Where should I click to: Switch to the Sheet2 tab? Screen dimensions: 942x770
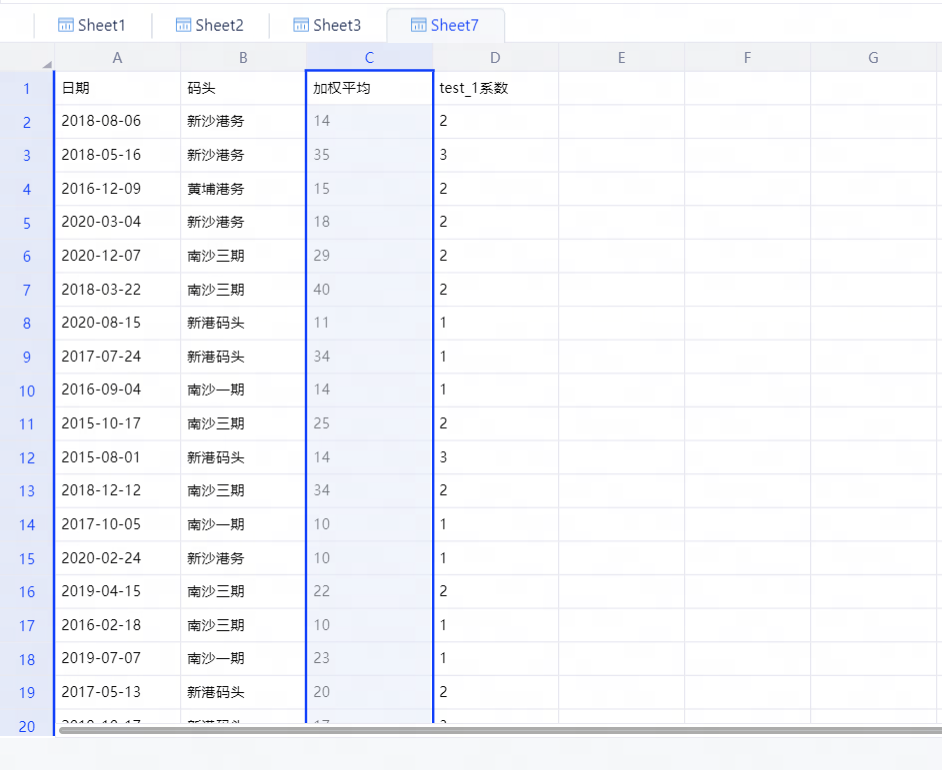click(x=209, y=25)
